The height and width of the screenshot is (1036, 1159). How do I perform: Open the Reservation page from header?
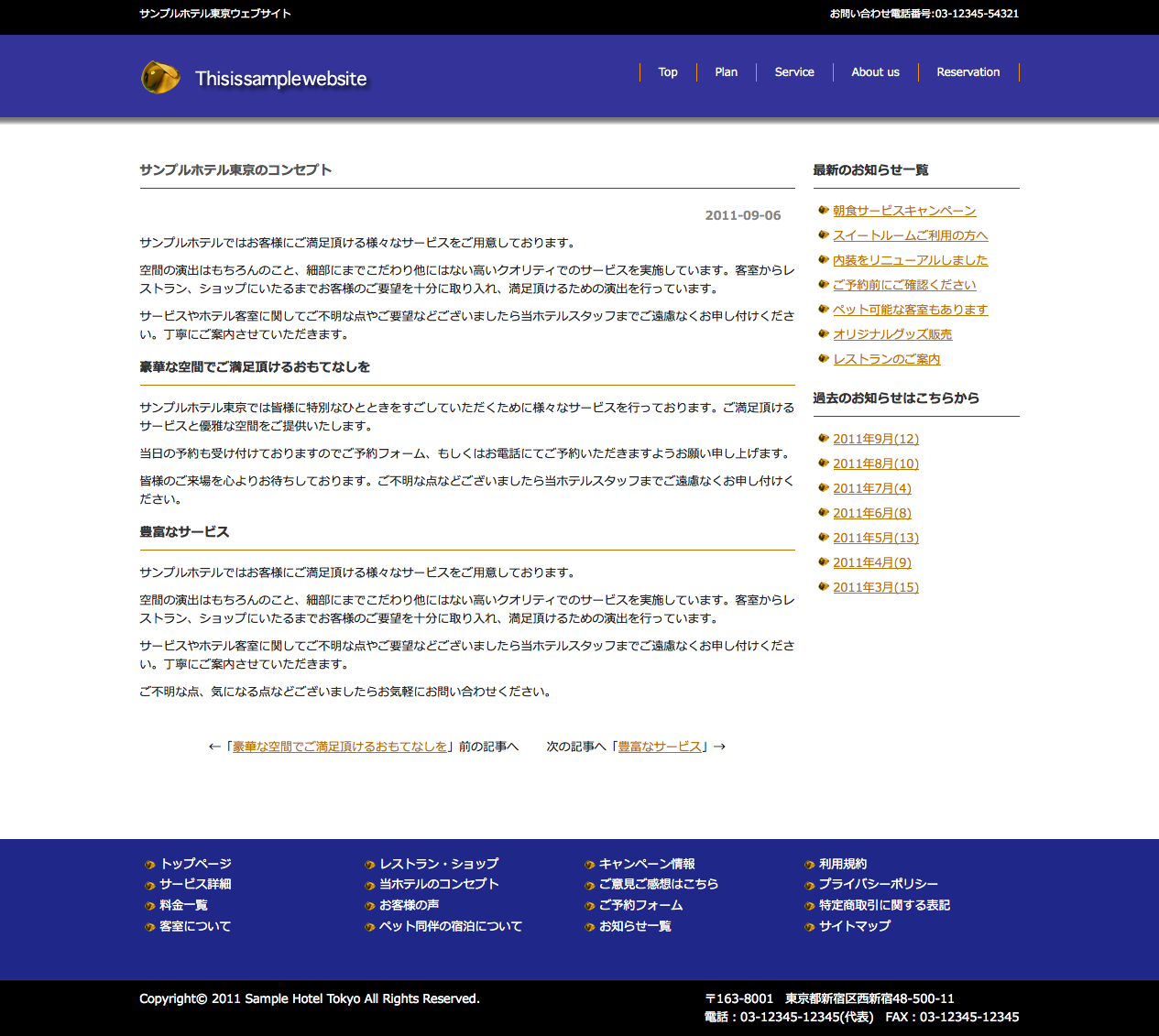968,72
